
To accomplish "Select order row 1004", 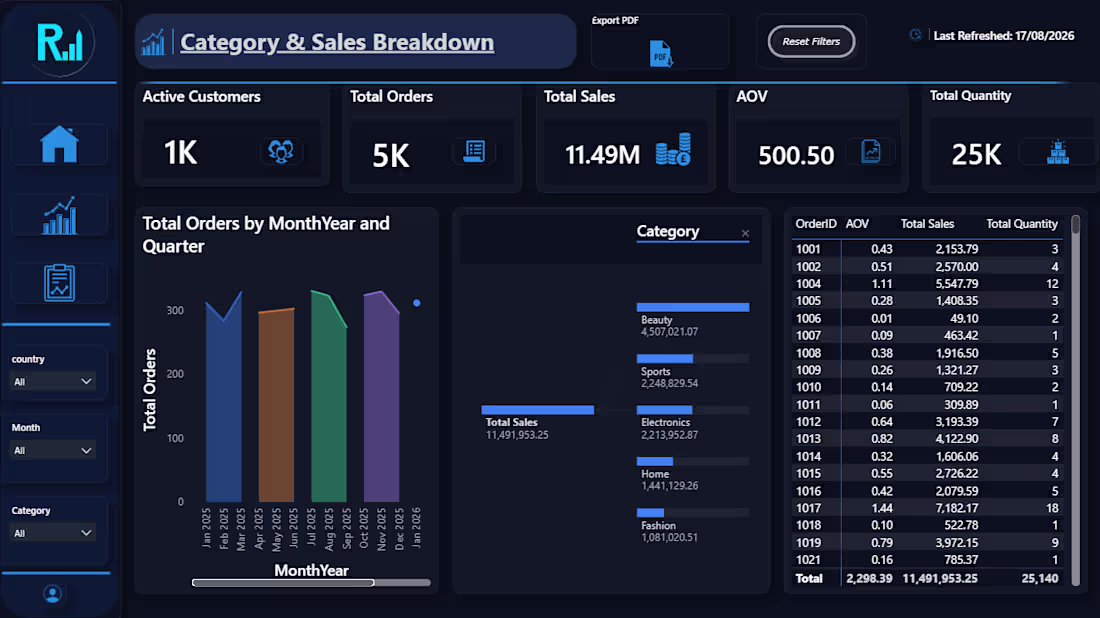I will point(927,283).
